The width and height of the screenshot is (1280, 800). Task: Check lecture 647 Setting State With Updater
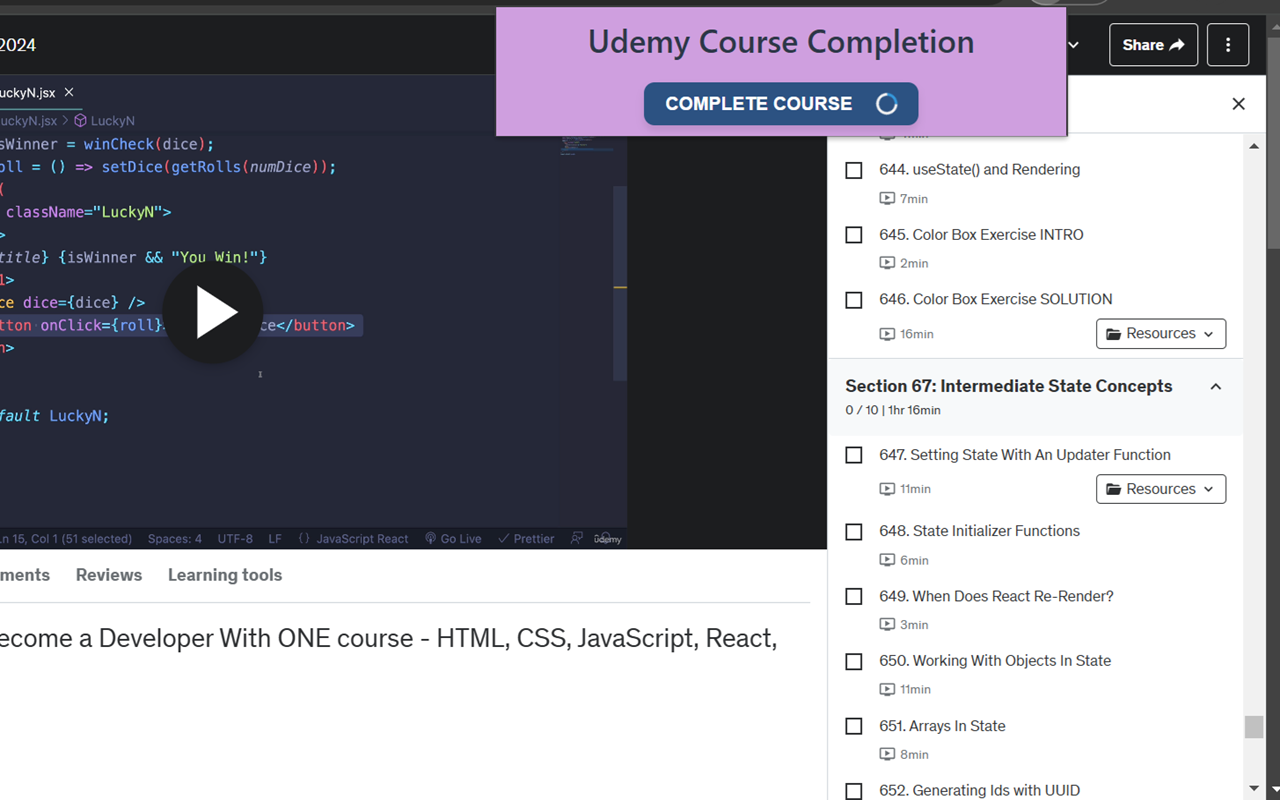click(x=854, y=455)
